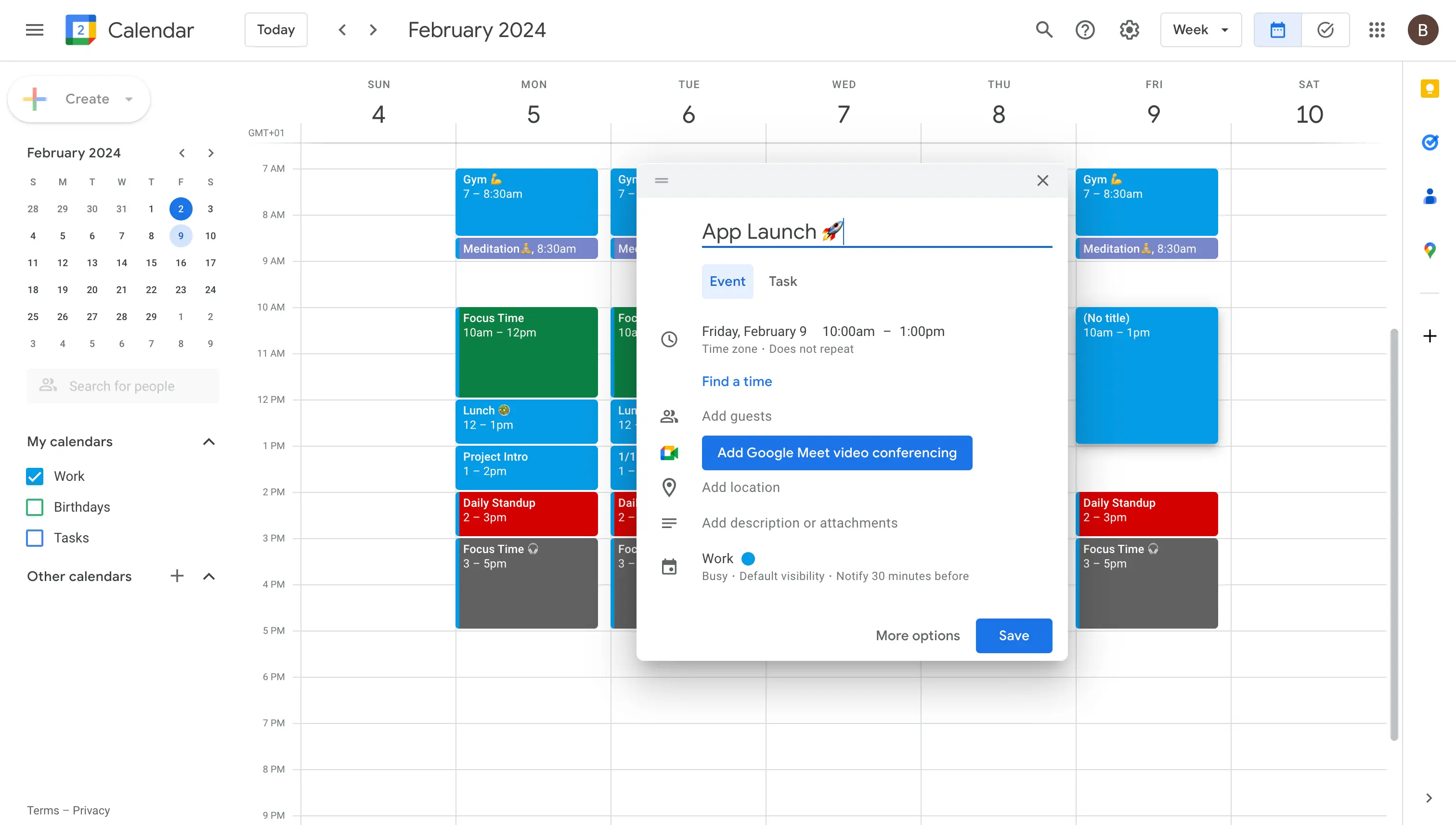Screen dimensions: 1456x825
Task: Open the Work event color picker
Action: [x=748, y=558]
